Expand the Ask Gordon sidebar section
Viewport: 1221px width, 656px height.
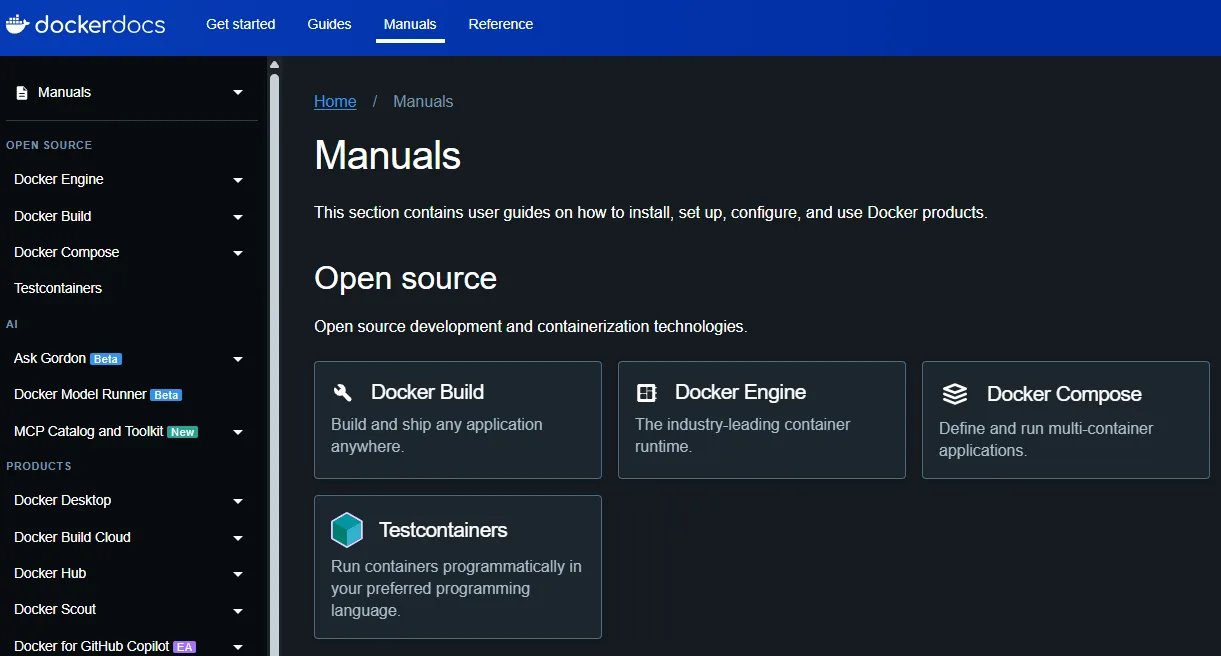tap(238, 359)
